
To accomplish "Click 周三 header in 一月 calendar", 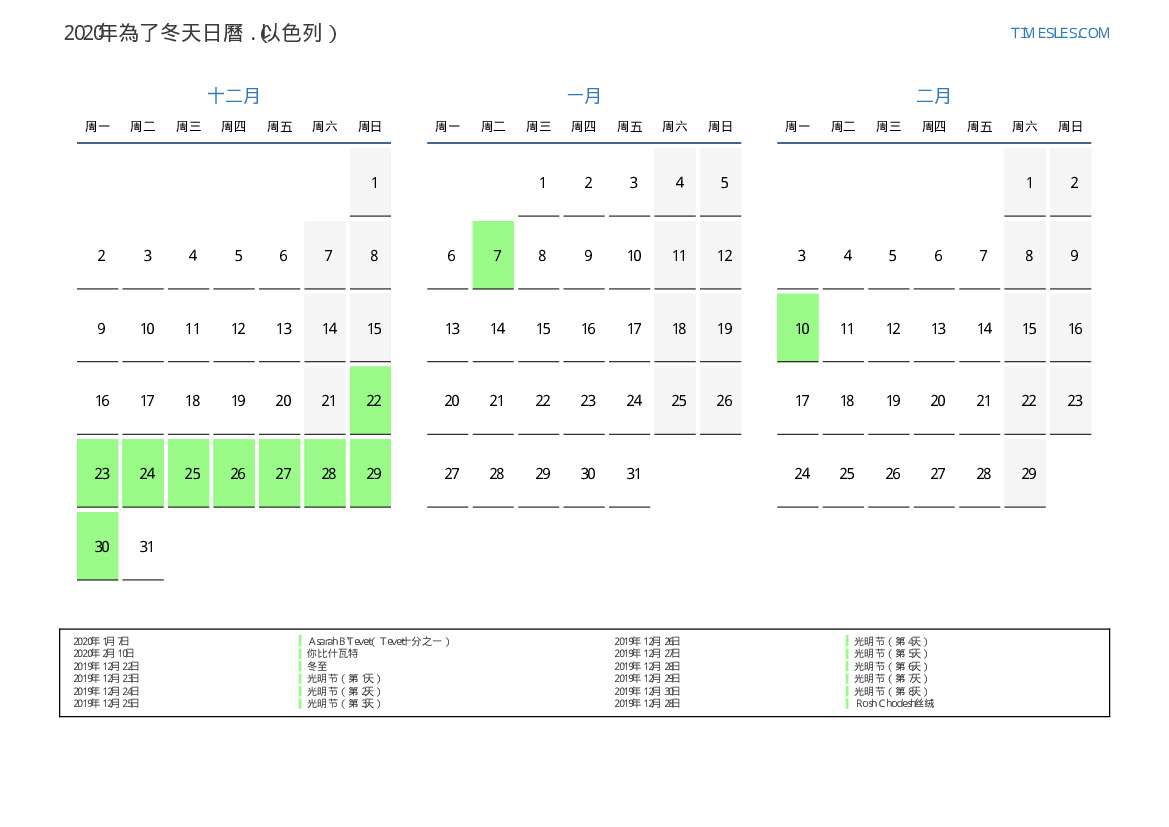I will 539,127.
